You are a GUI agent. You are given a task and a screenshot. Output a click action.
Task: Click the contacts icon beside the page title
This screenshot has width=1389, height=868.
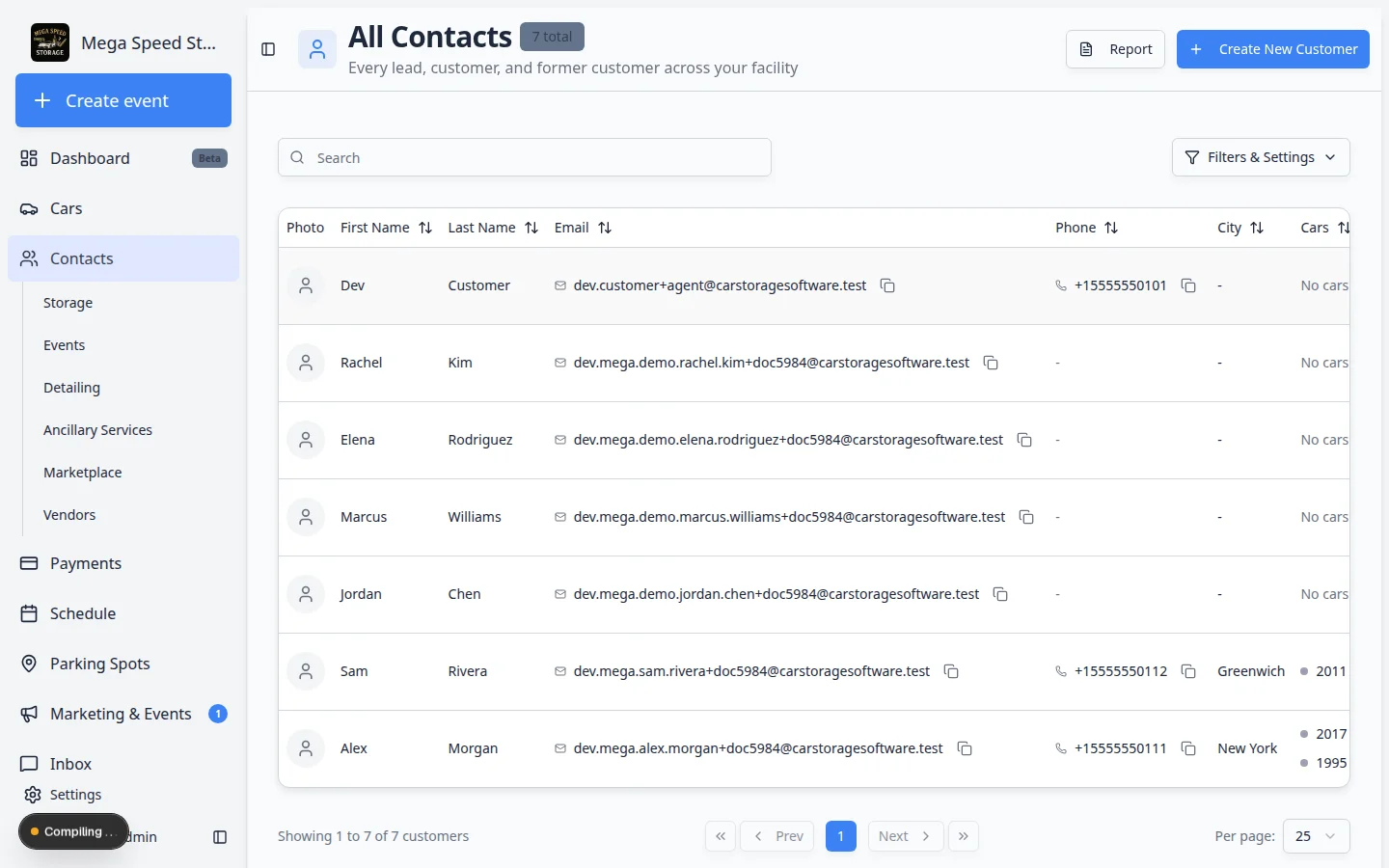317,49
